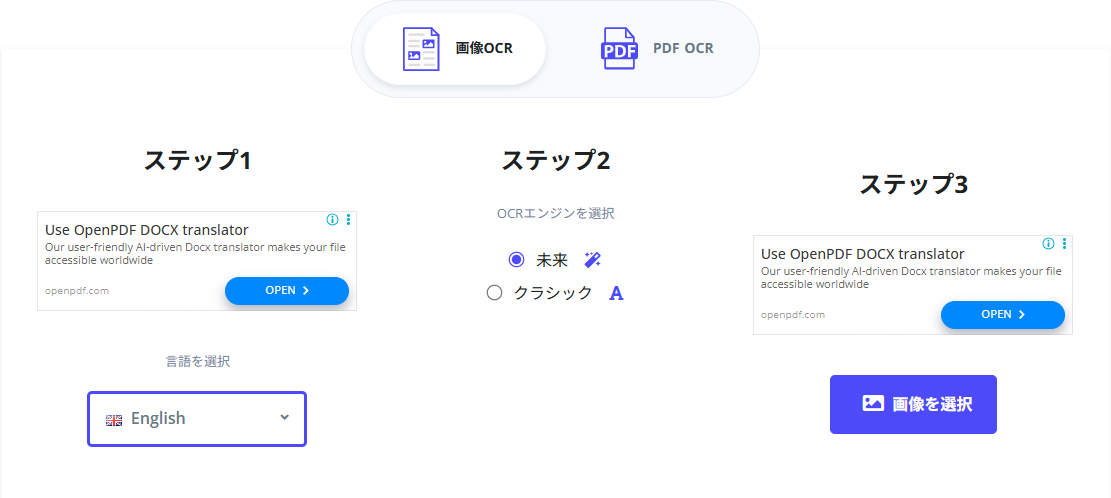Click the ステップ2 heading
The height and width of the screenshot is (498, 1111).
(556, 160)
